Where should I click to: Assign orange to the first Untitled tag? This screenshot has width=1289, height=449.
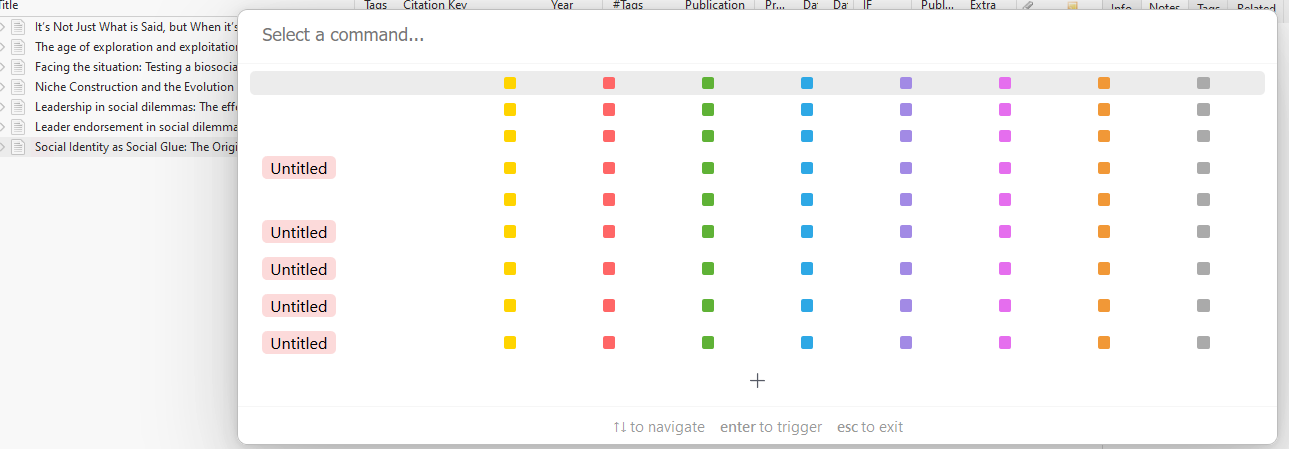coord(1104,168)
